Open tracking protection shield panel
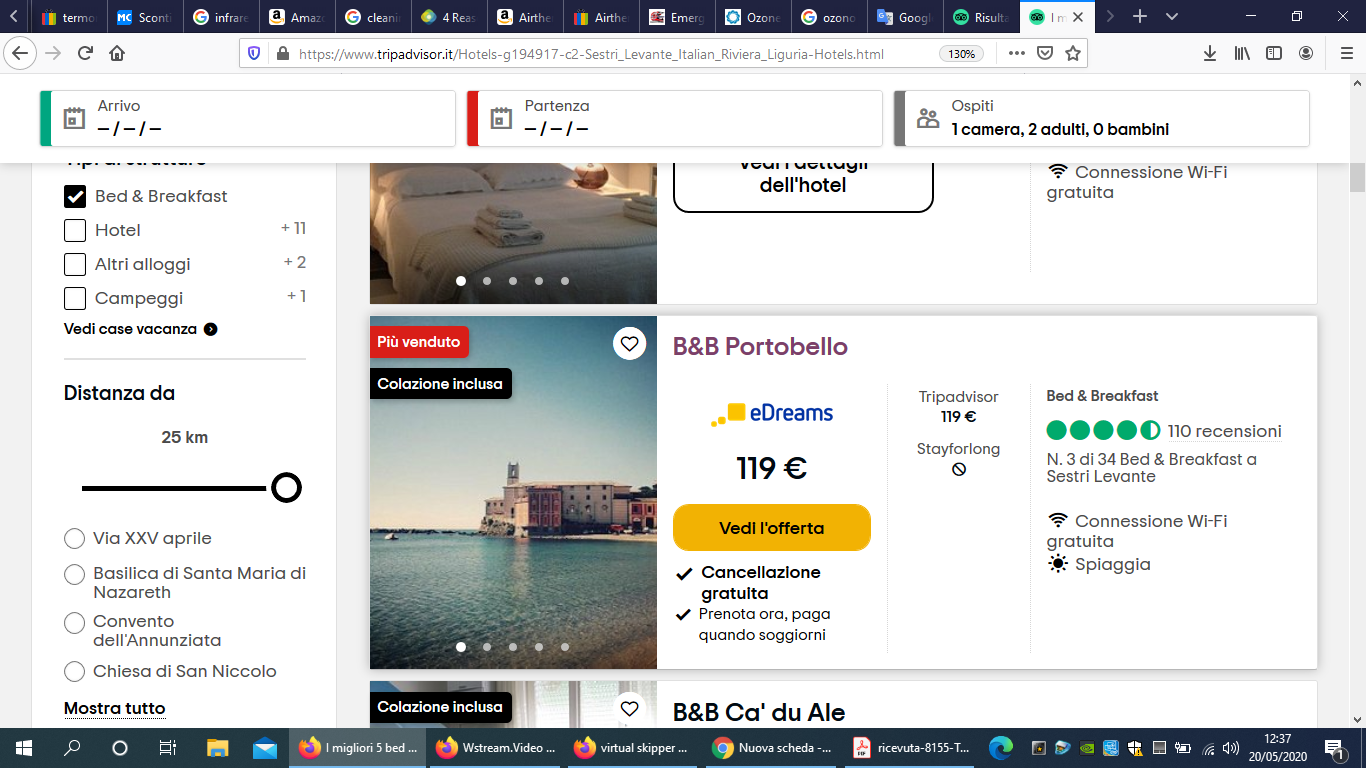 pyautogui.click(x=254, y=54)
